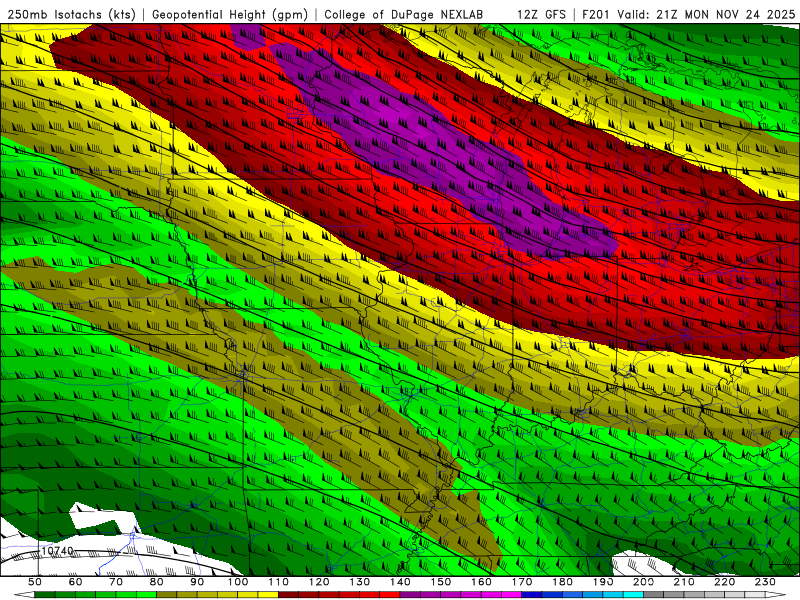Click the 150 value on the color scale
The height and width of the screenshot is (600, 800).
point(440,582)
